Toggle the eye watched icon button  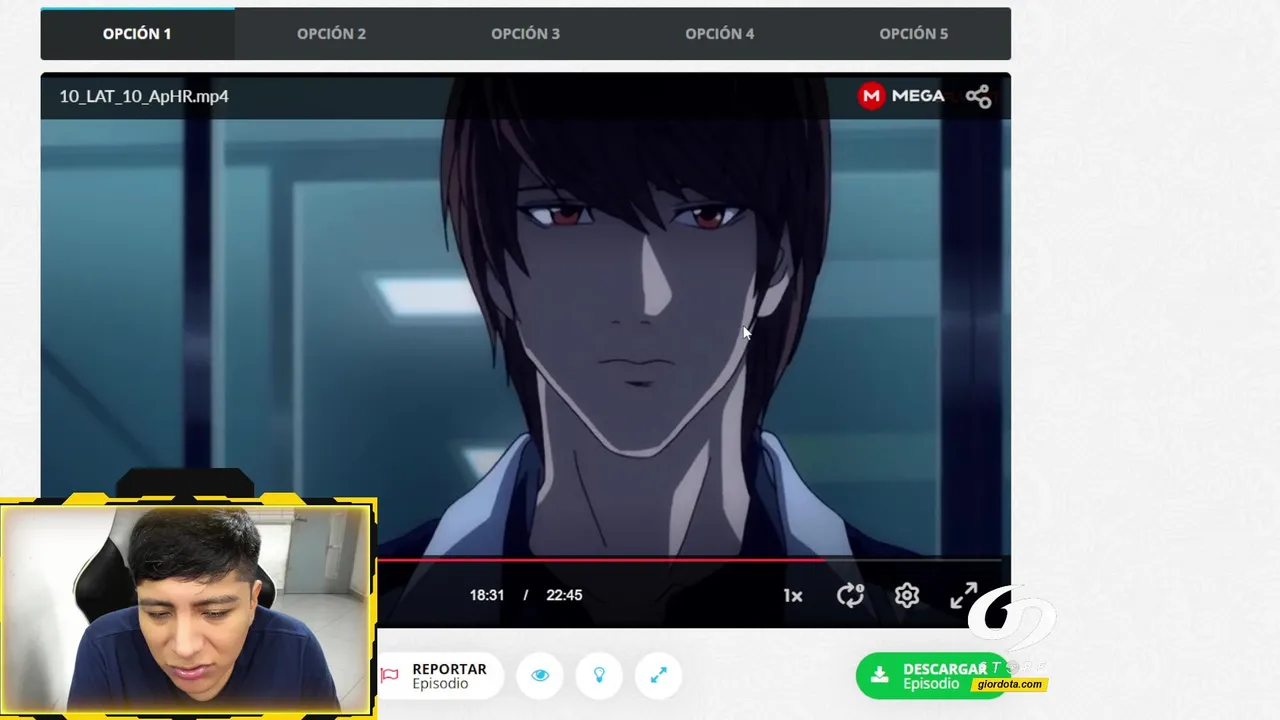[540, 676]
